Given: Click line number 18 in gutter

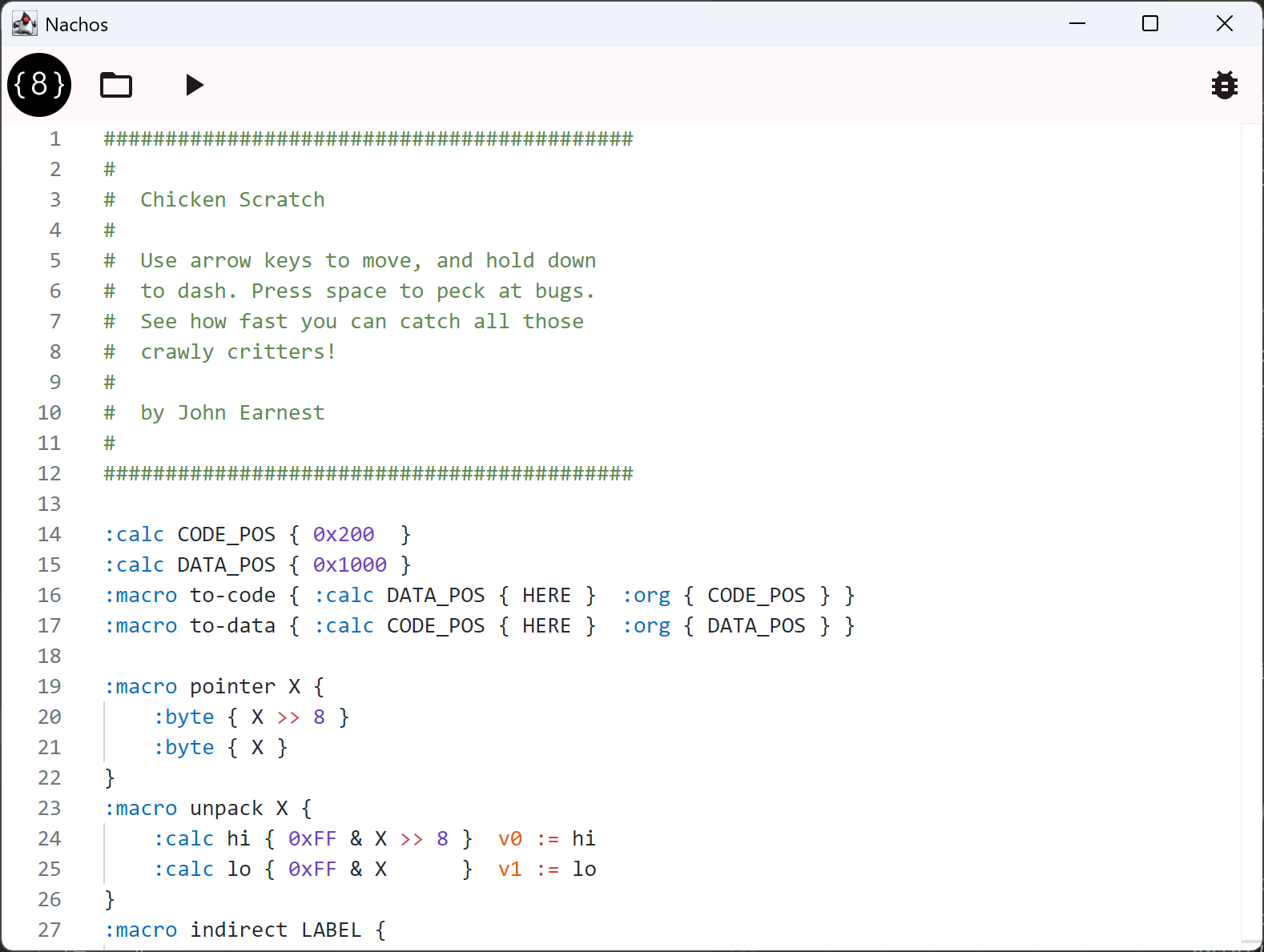Looking at the screenshot, I should point(50,656).
